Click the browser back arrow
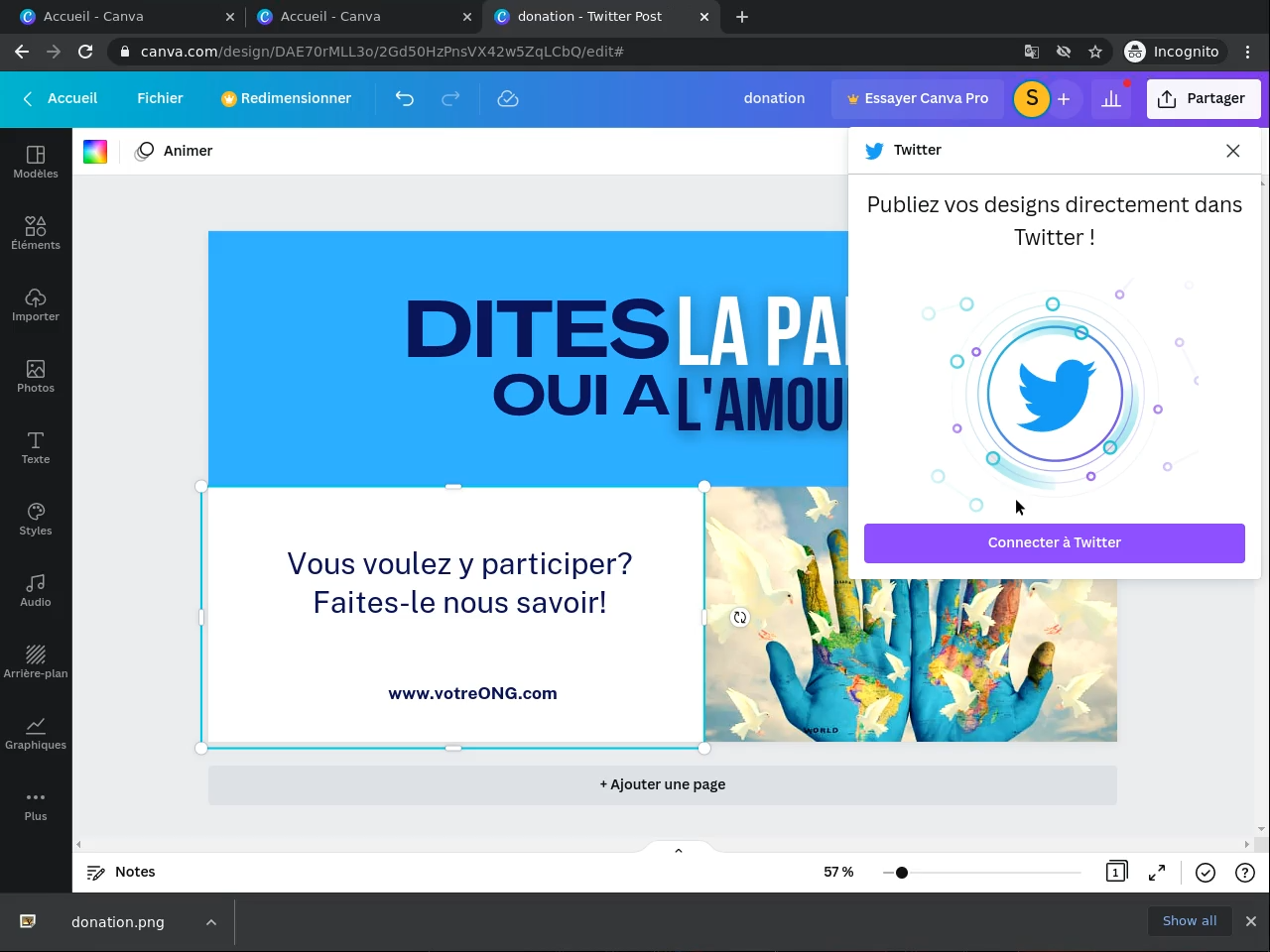 (22, 52)
